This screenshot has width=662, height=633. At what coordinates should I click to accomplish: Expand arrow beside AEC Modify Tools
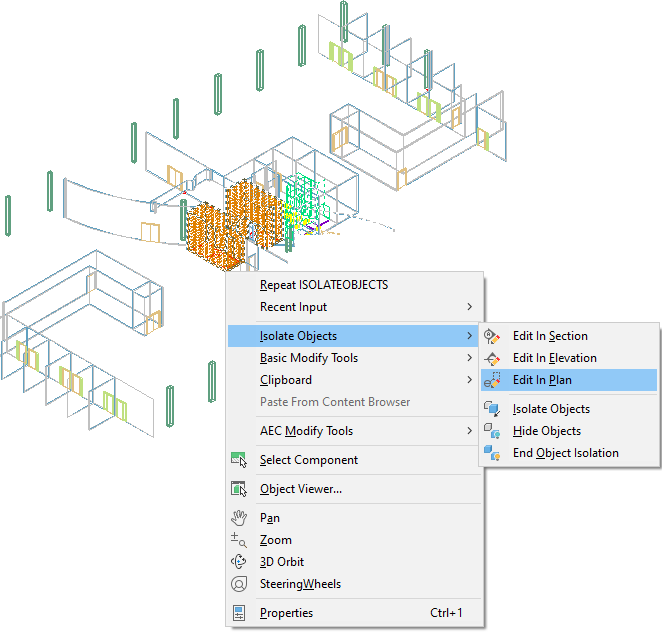tap(469, 431)
